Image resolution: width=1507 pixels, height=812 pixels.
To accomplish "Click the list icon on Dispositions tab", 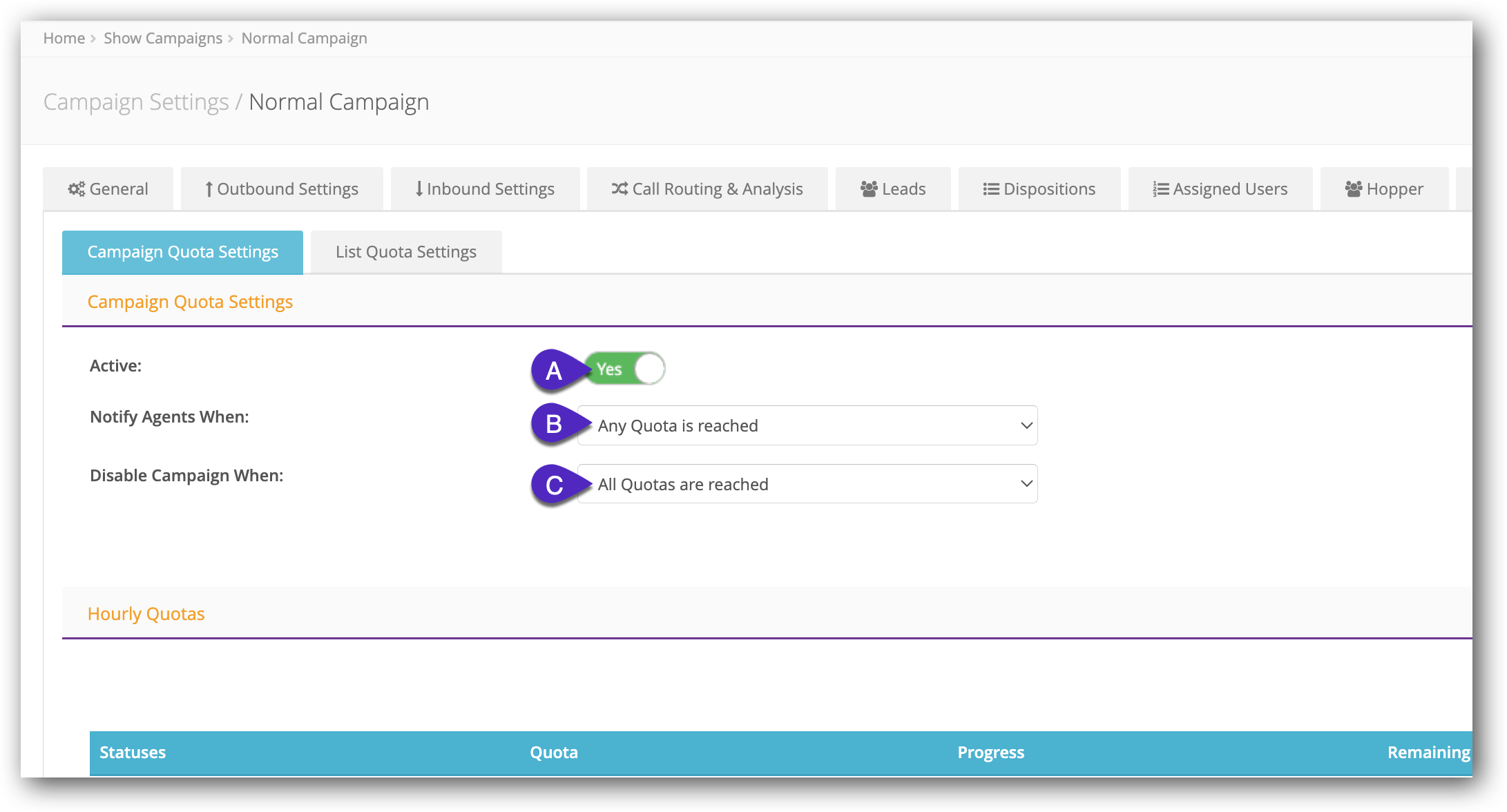I will (x=991, y=188).
